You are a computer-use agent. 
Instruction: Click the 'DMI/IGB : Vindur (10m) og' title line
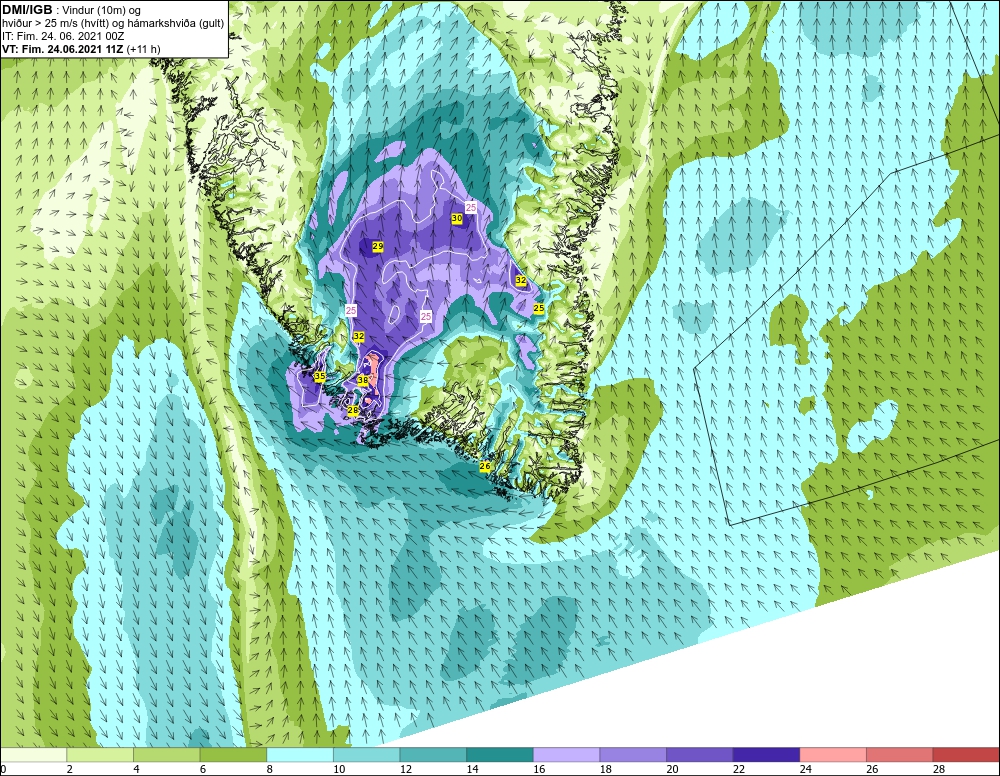[73, 10]
